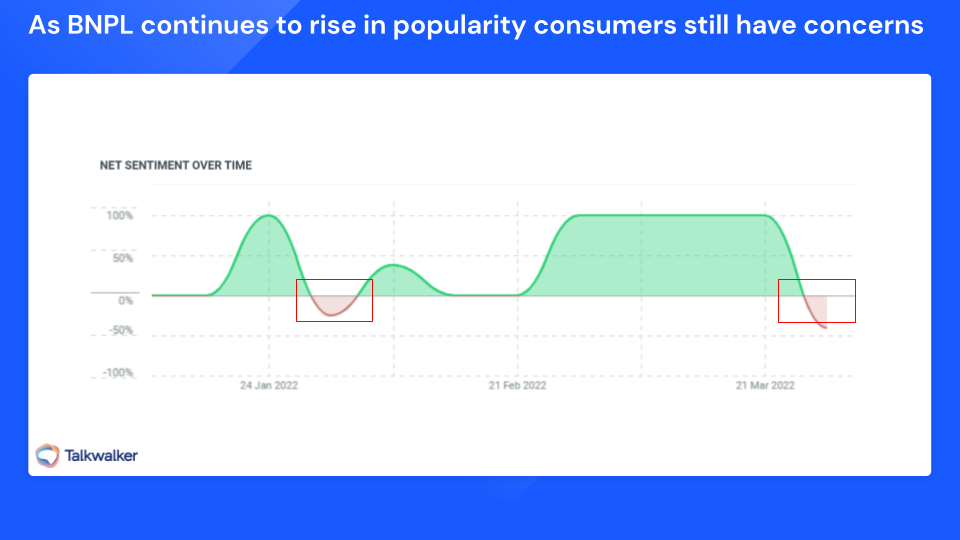
Task: Click the red negative area at chart end
Action: (818, 311)
